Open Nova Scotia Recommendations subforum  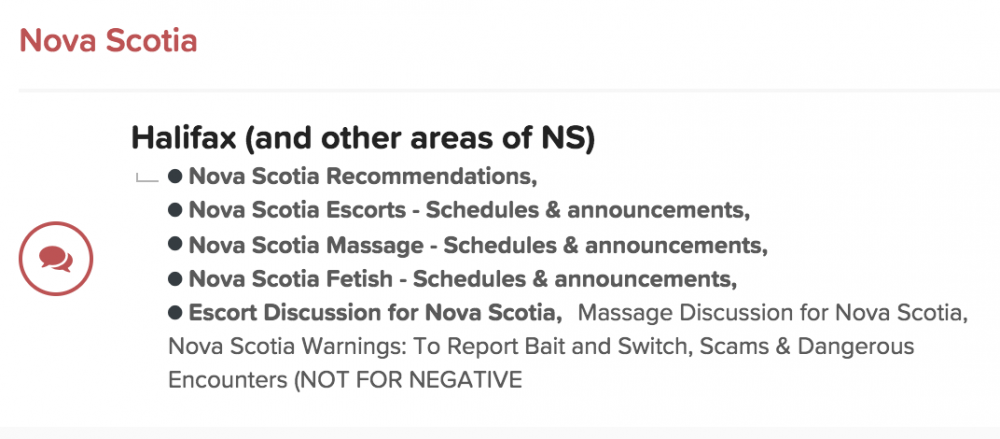pos(360,177)
